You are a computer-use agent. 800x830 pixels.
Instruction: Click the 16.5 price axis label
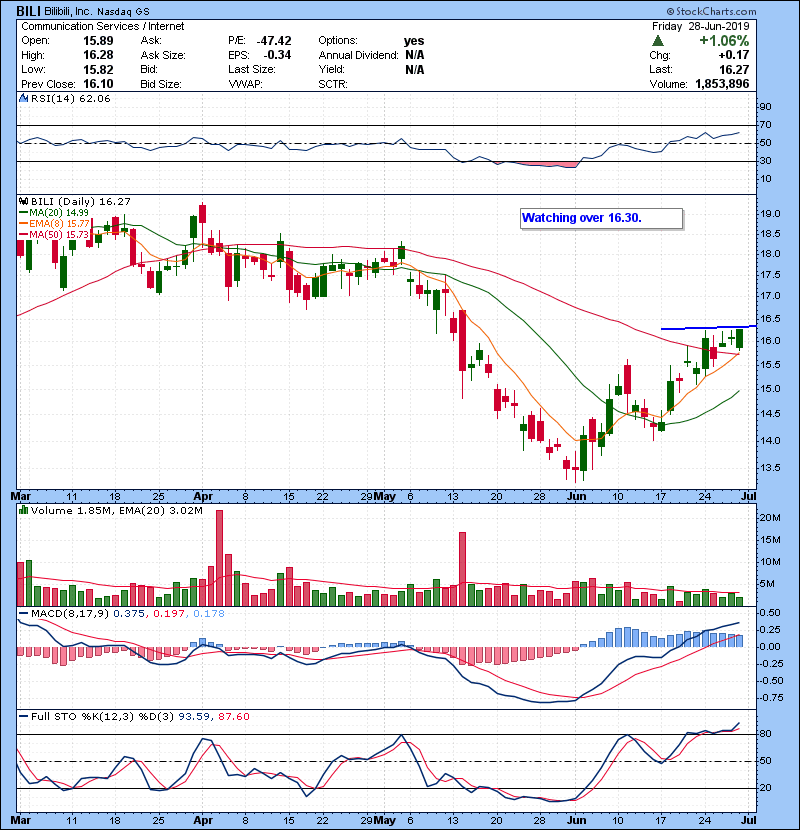(x=770, y=318)
